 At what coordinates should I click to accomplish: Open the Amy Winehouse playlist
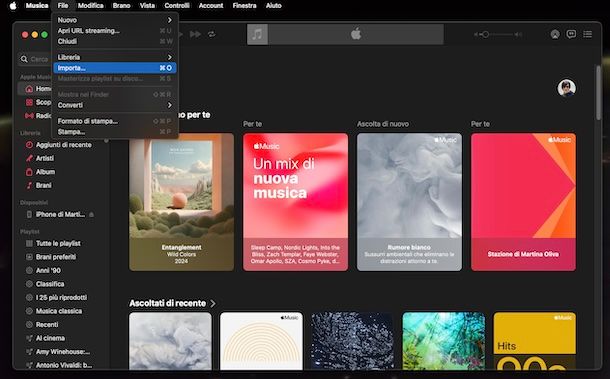pyautogui.click(x=63, y=352)
